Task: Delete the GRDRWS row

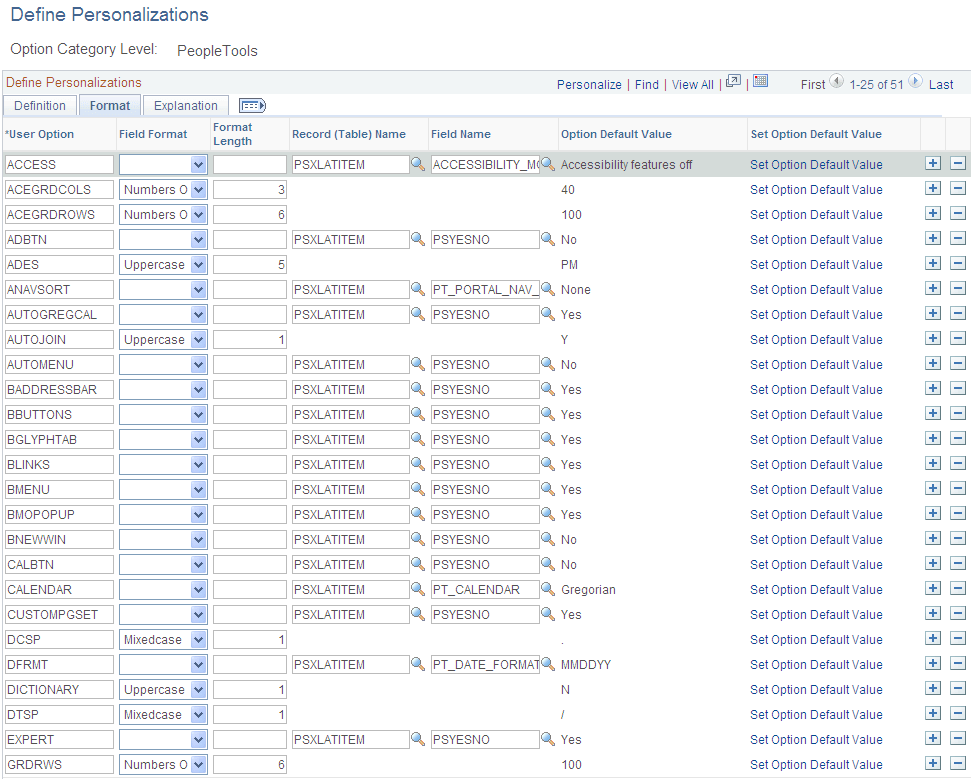Action: [957, 764]
